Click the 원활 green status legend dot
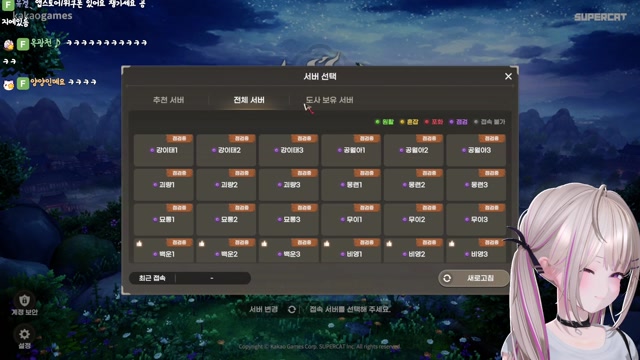Screen dimensions: 640x360 [x=378, y=122]
